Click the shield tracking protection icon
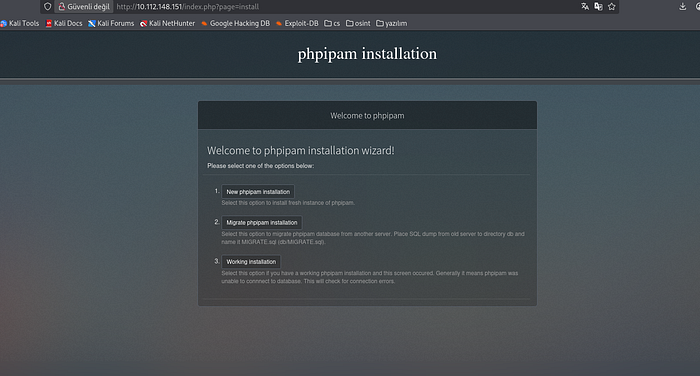Viewport: 700px width, 376px height. [x=47, y=6]
